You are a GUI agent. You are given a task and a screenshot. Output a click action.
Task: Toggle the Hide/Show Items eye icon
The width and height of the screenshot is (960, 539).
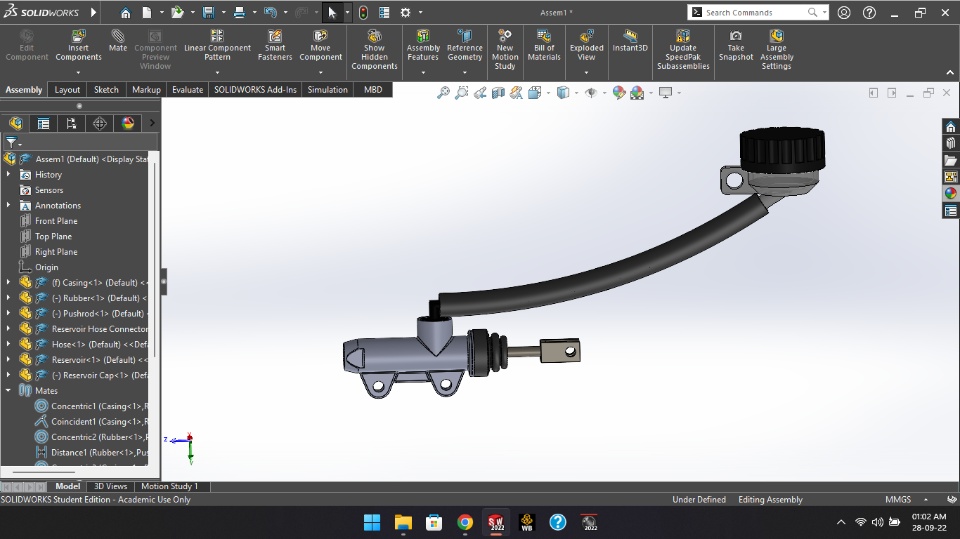(x=591, y=93)
